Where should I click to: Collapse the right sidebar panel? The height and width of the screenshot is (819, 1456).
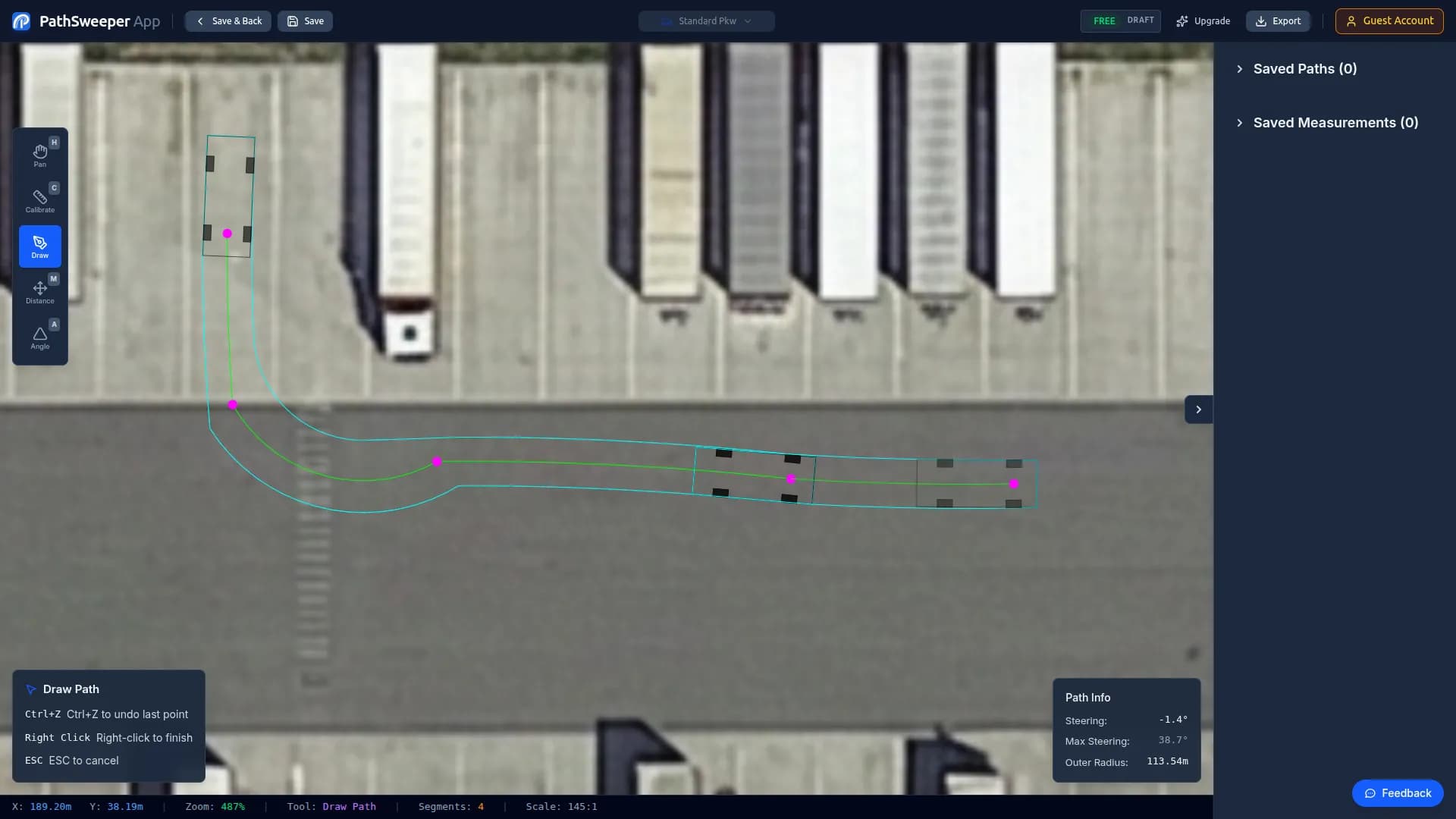(1197, 409)
